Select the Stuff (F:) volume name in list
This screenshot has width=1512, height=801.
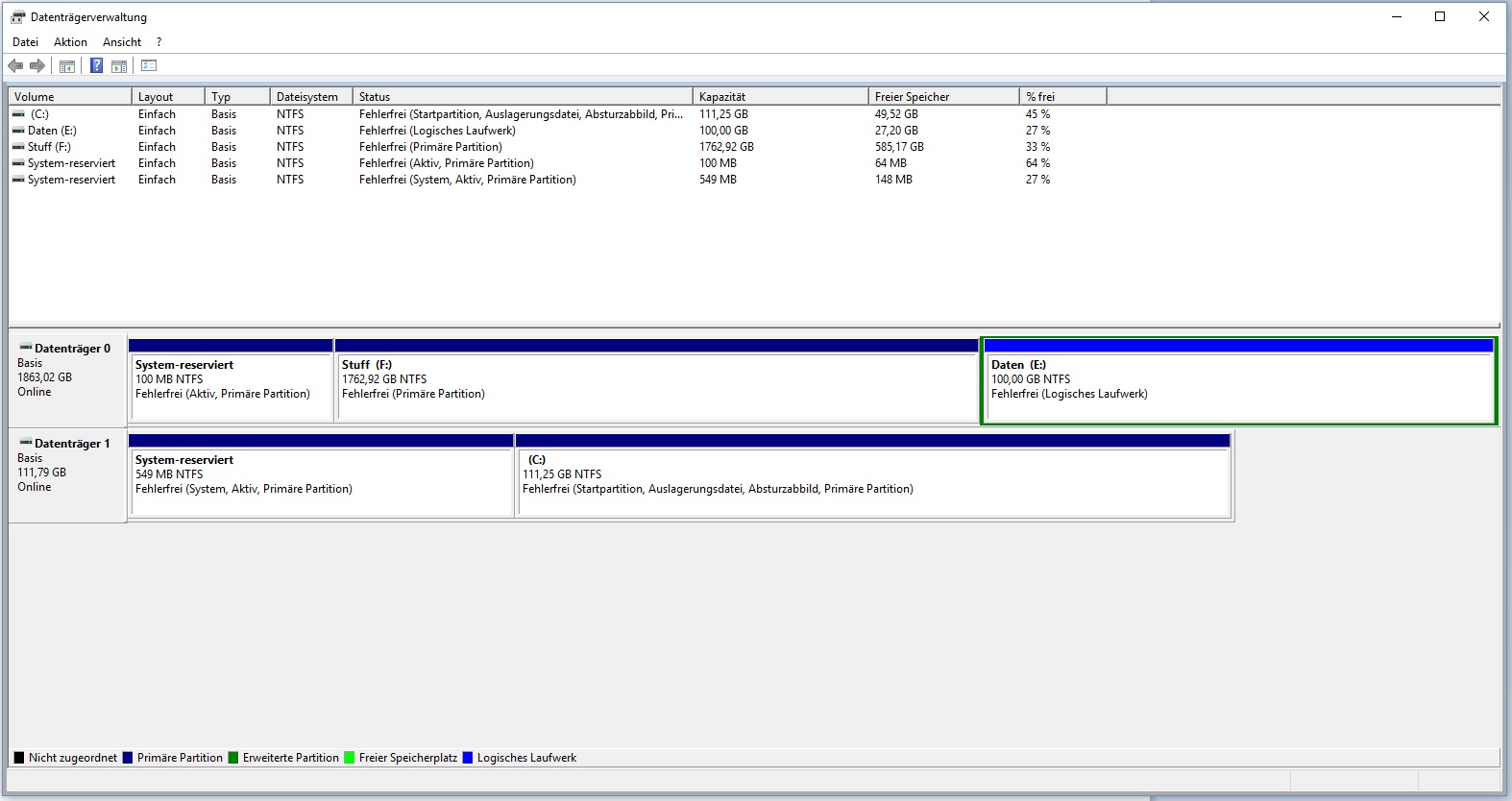coord(49,147)
